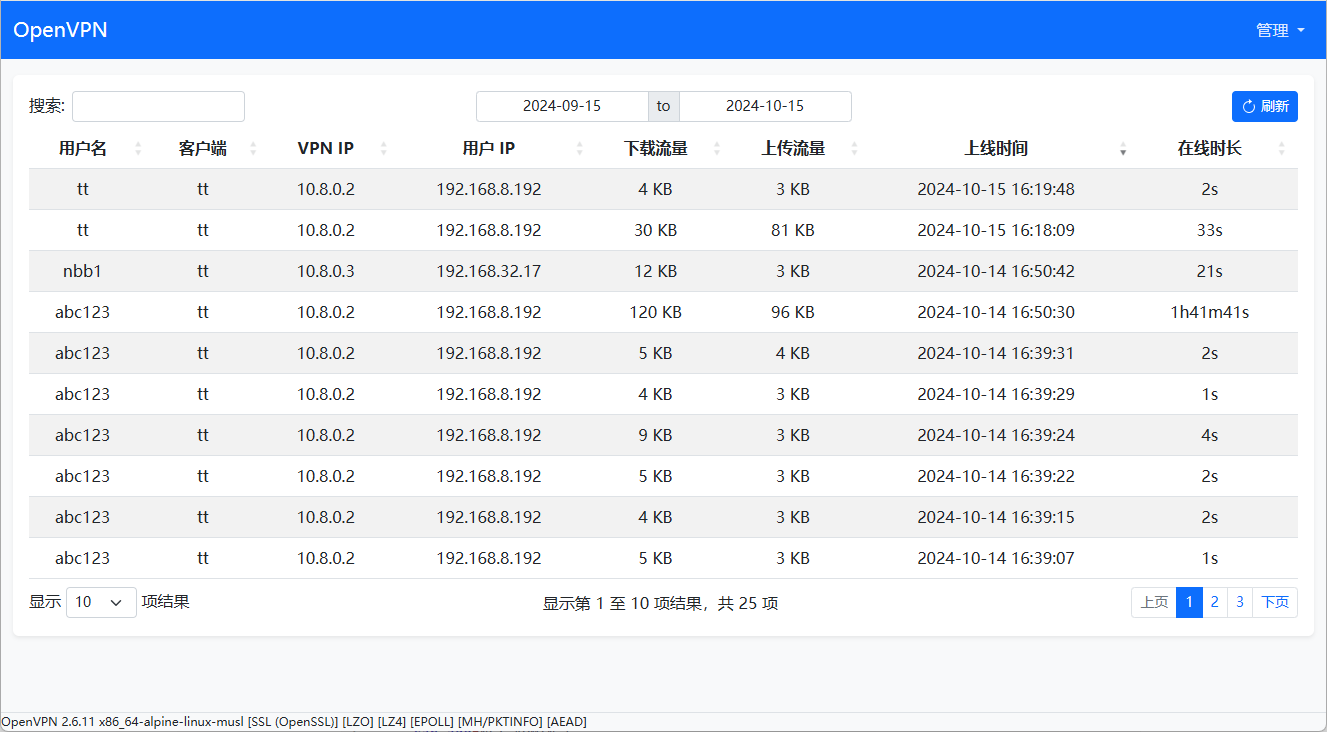Click download value 120 KB

pyautogui.click(x=656, y=312)
